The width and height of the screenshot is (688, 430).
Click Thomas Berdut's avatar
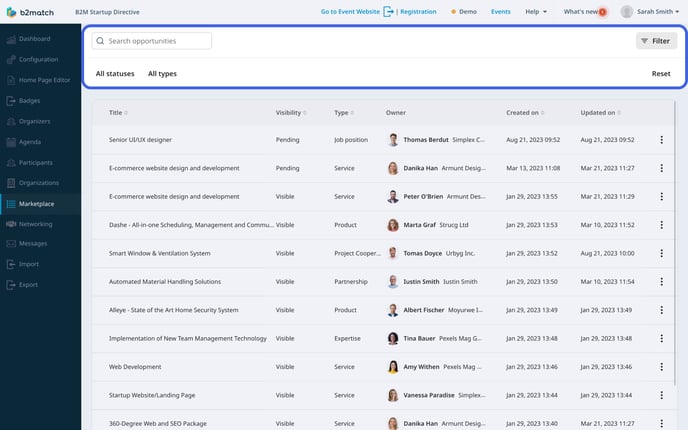click(x=393, y=140)
